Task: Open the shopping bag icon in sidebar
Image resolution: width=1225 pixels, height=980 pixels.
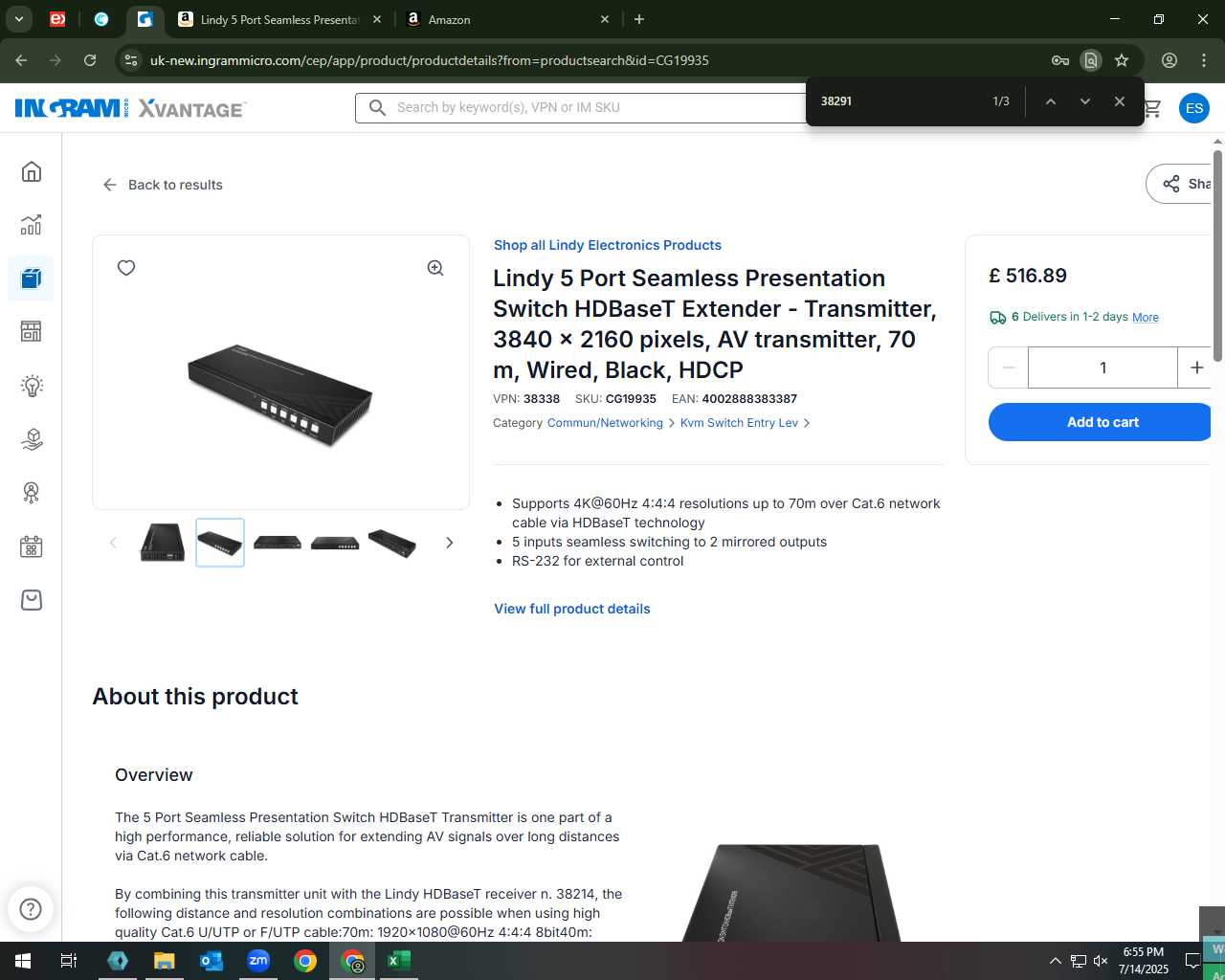Action: pos(32,600)
